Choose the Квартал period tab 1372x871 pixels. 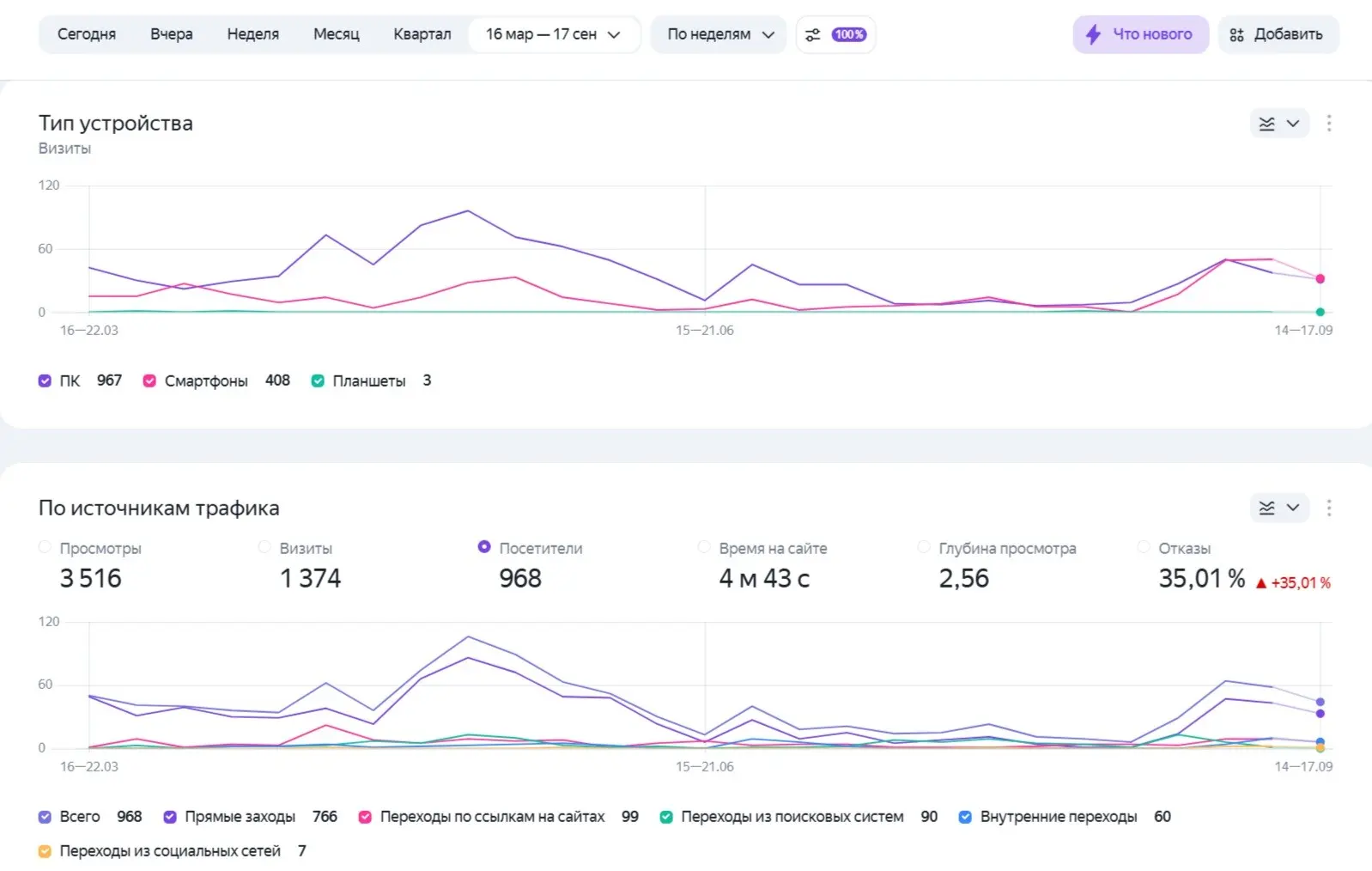(422, 34)
